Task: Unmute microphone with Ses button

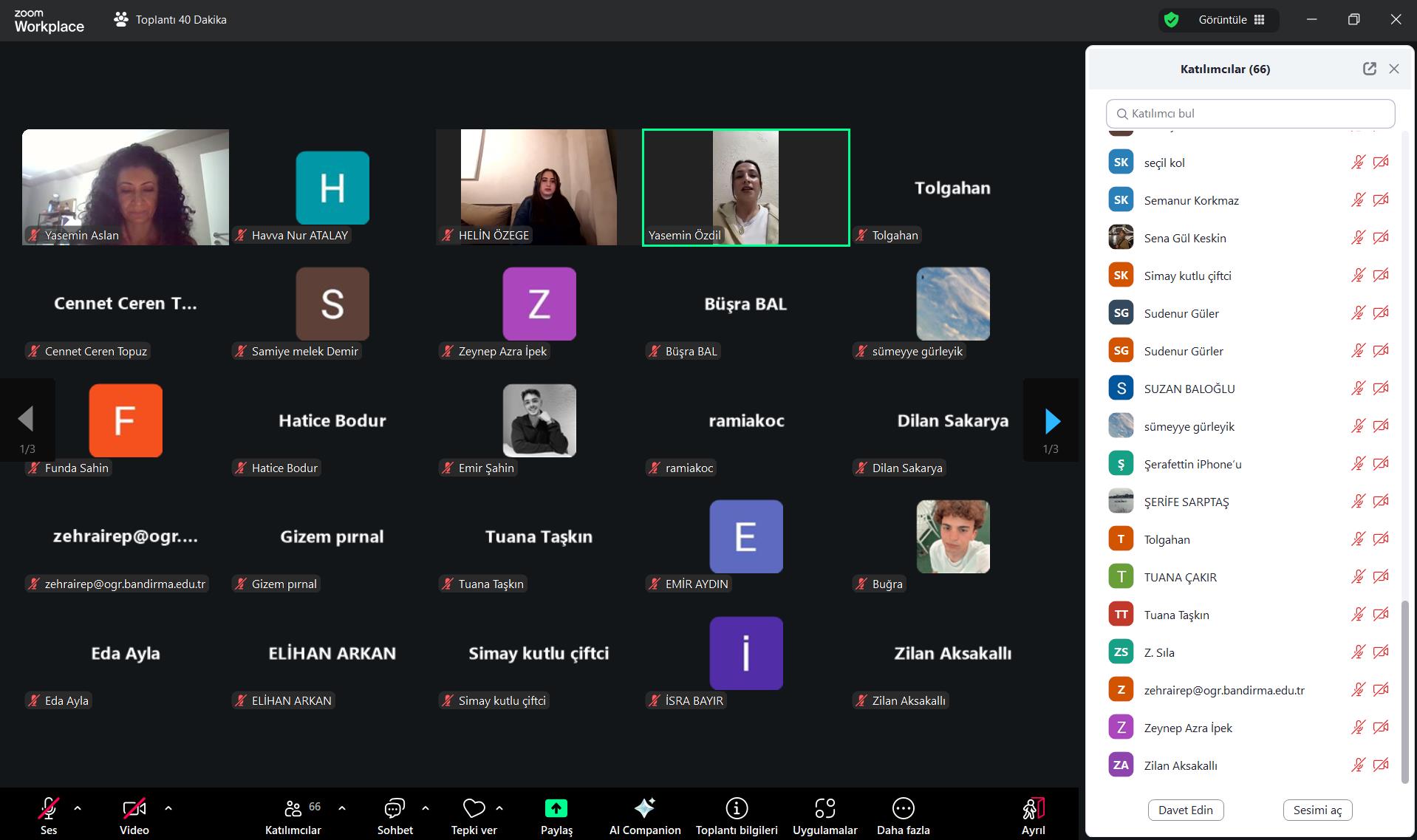Action: pyautogui.click(x=49, y=808)
